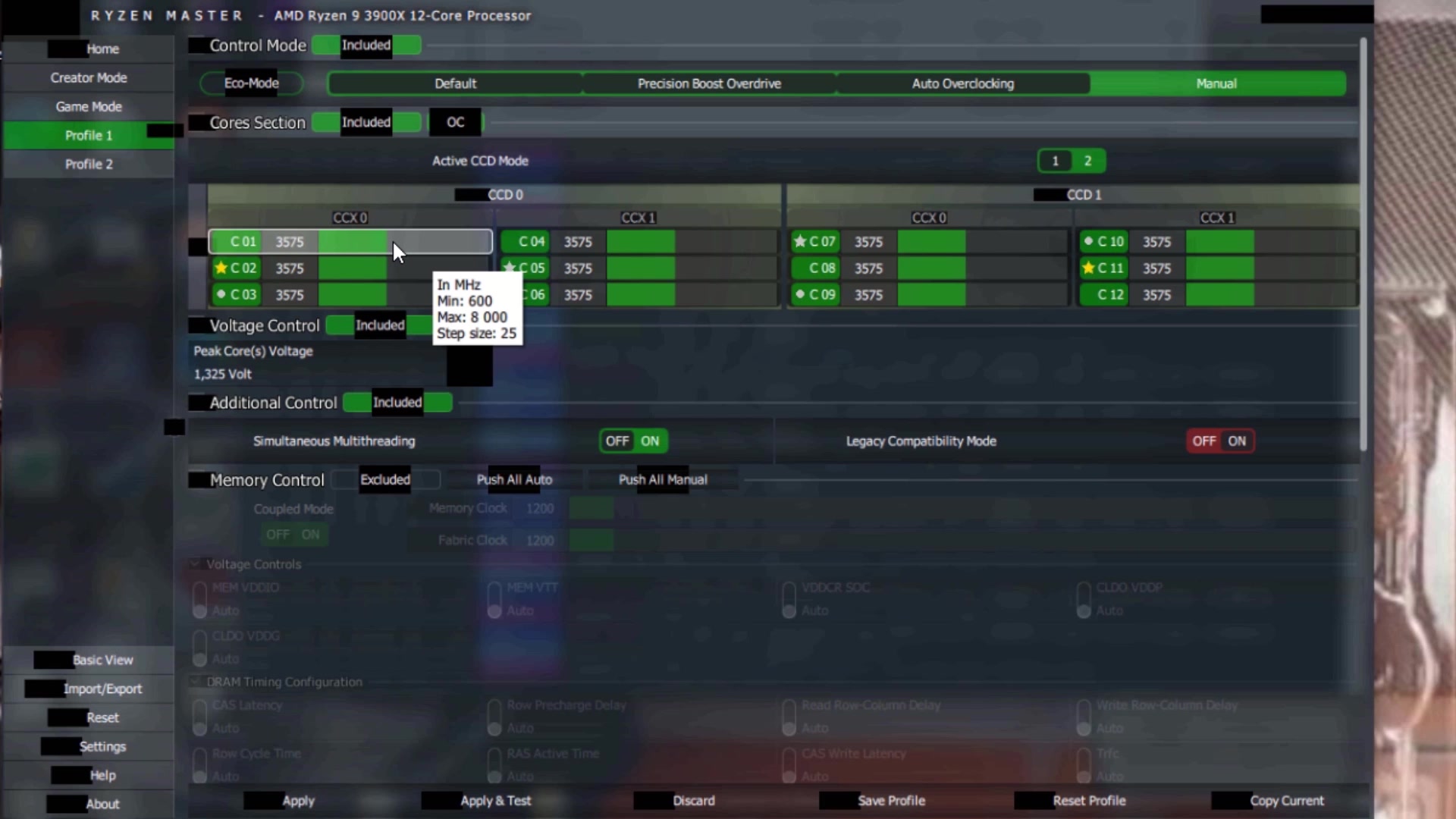Click Reset in the sidebar

(x=89, y=718)
